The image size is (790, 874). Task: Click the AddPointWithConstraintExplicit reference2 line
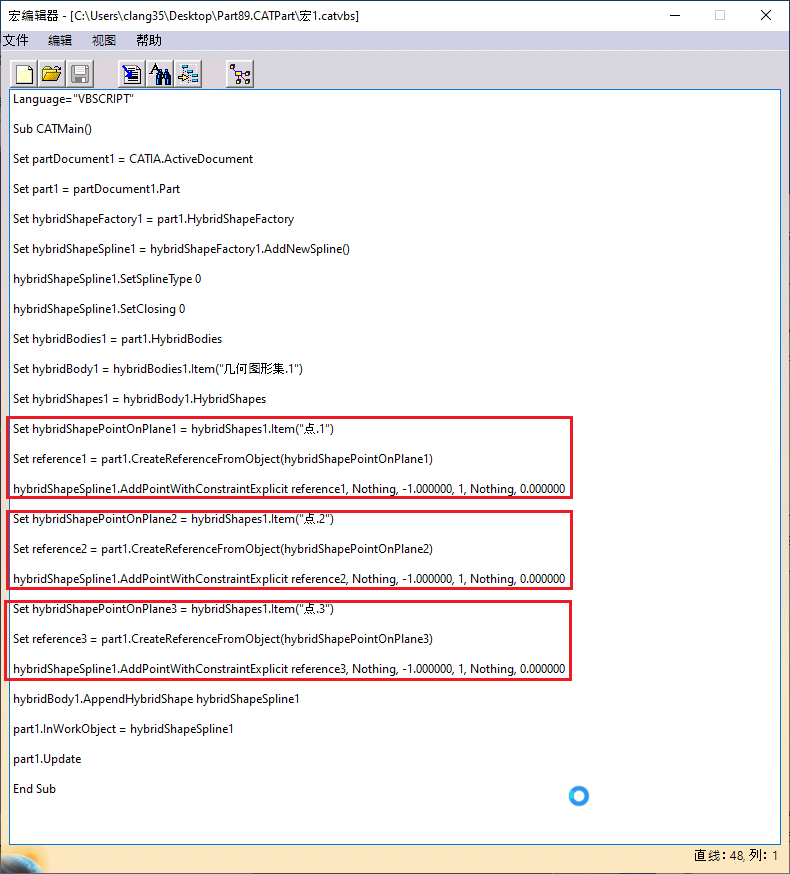(289, 579)
